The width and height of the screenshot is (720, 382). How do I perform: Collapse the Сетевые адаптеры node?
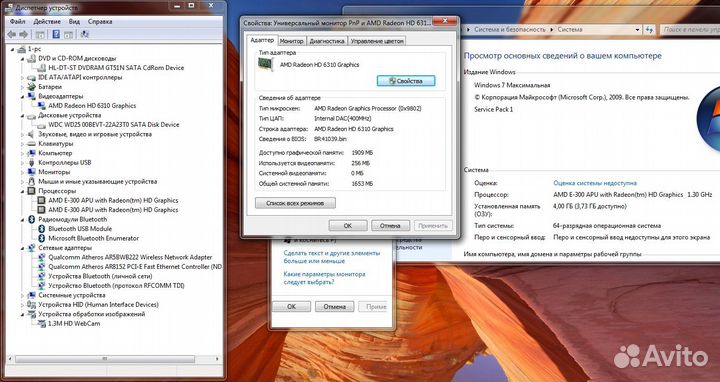point(22,248)
